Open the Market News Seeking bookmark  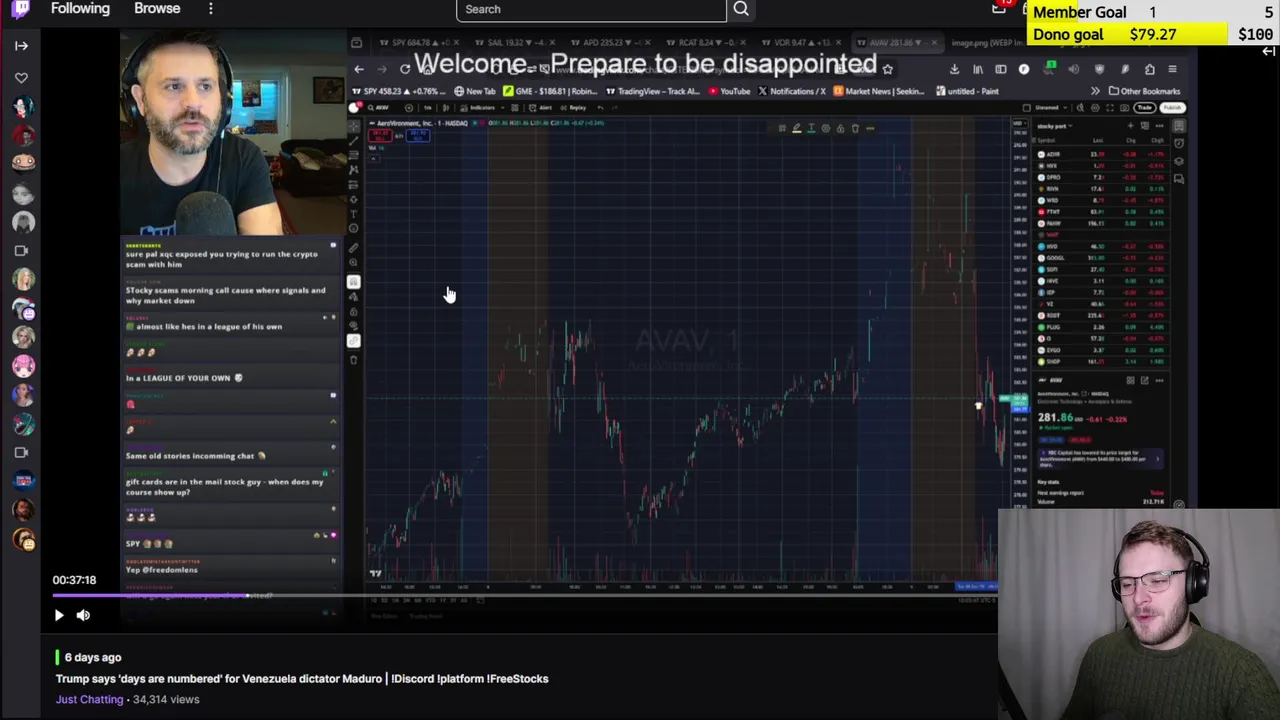[x=879, y=91]
